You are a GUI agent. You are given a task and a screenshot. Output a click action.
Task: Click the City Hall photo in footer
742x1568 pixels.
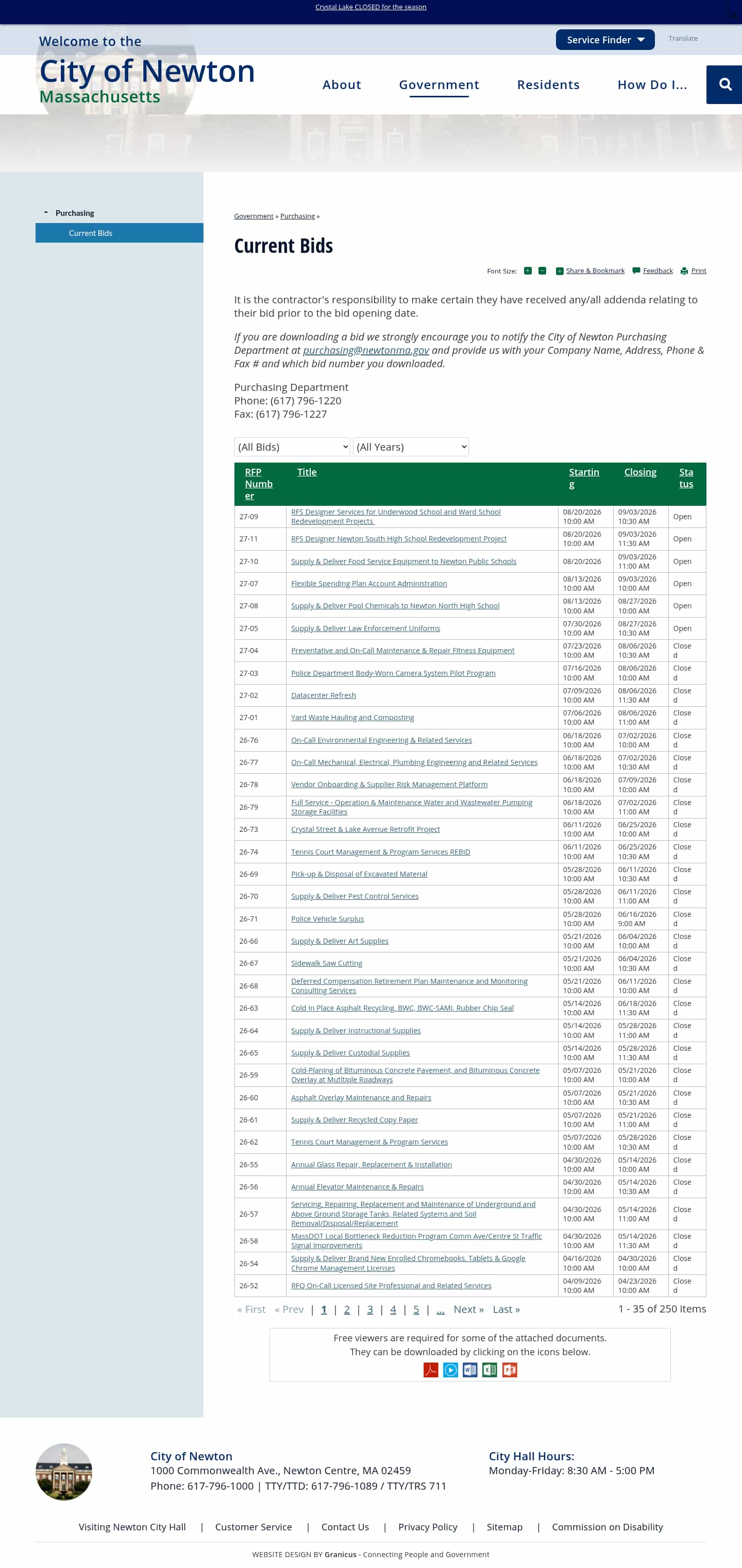[x=64, y=1471]
